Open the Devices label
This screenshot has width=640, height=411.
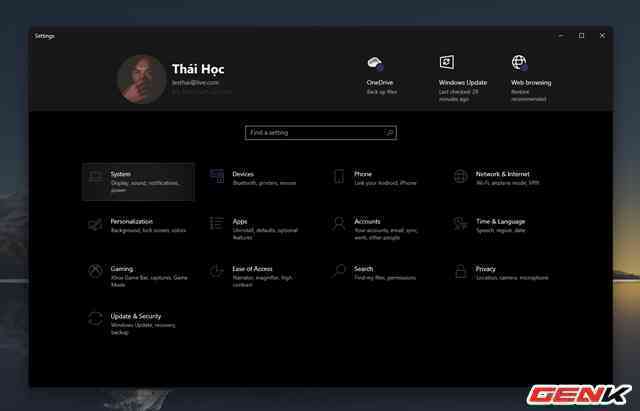click(243, 174)
